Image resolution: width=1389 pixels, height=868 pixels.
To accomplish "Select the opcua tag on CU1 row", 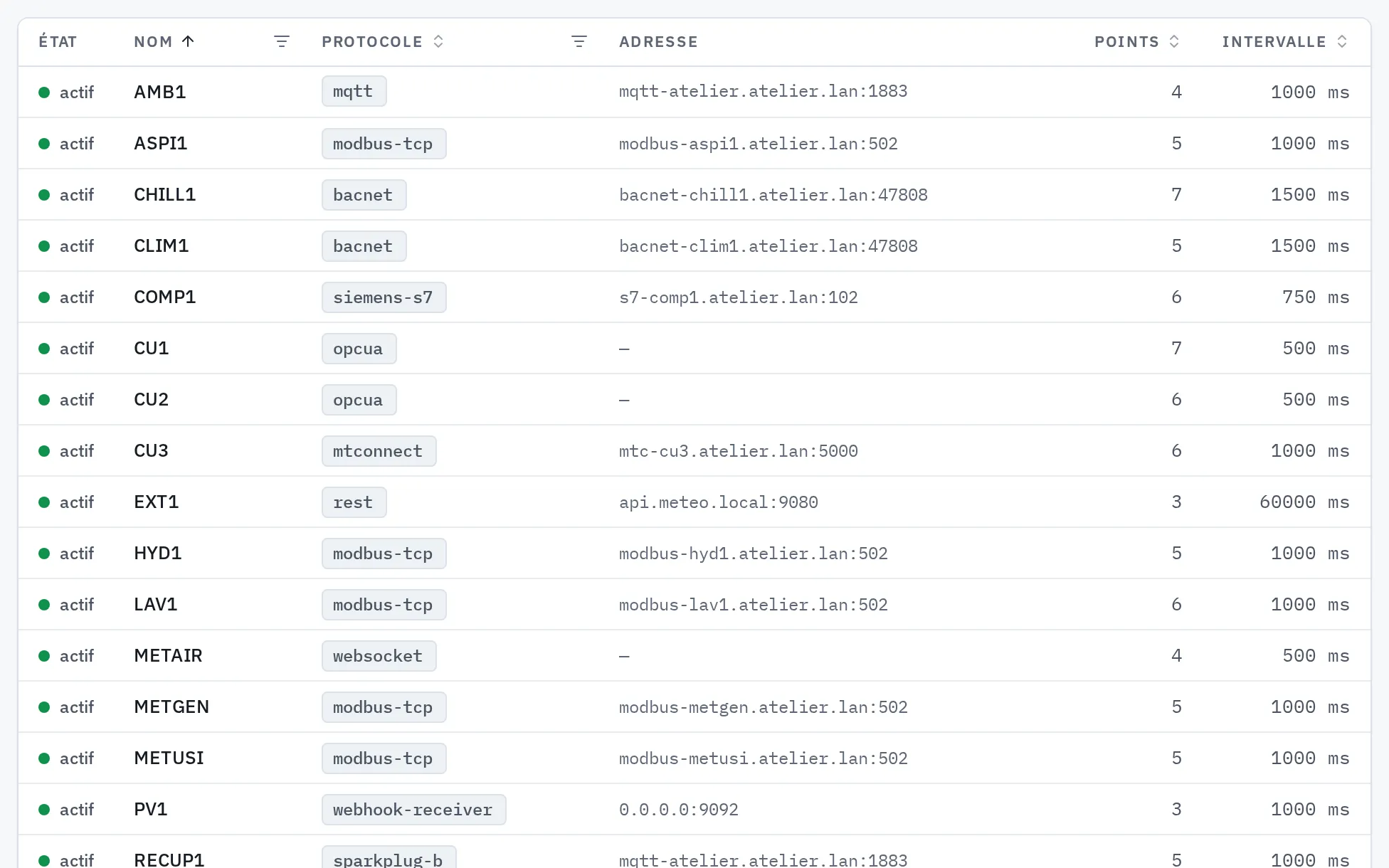I will (359, 349).
